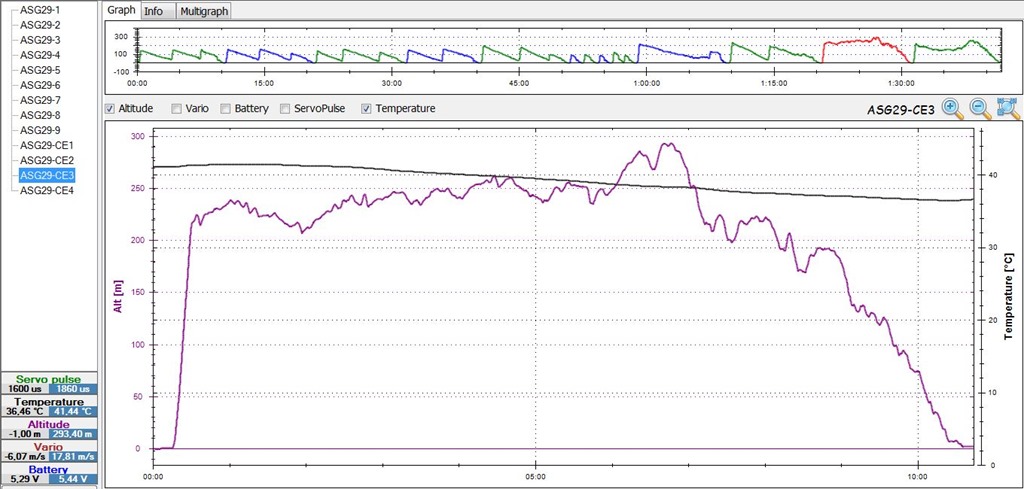Pick the ASG29-CE4 flight log
The image size is (1024, 489).
[46, 190]
